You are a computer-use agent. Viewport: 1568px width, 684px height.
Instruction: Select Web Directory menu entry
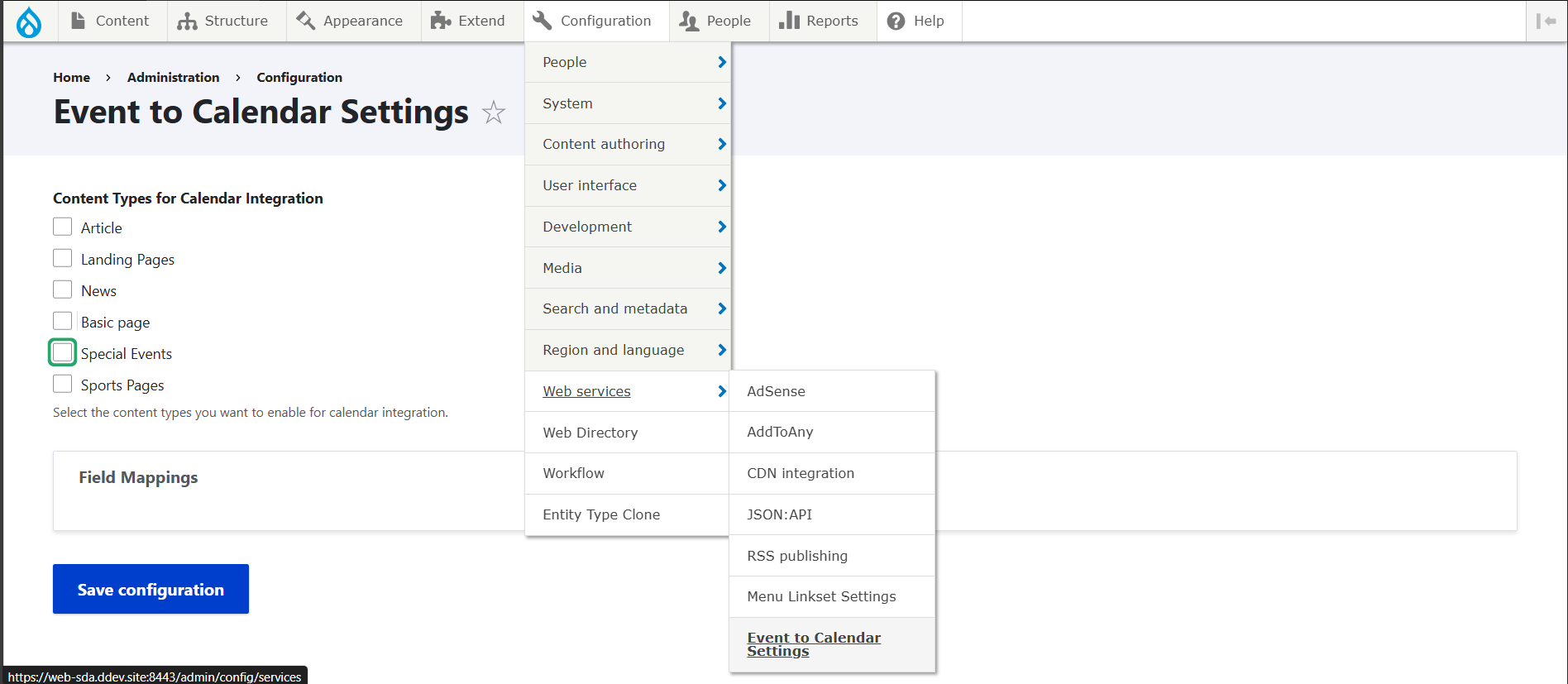[627, 433]
